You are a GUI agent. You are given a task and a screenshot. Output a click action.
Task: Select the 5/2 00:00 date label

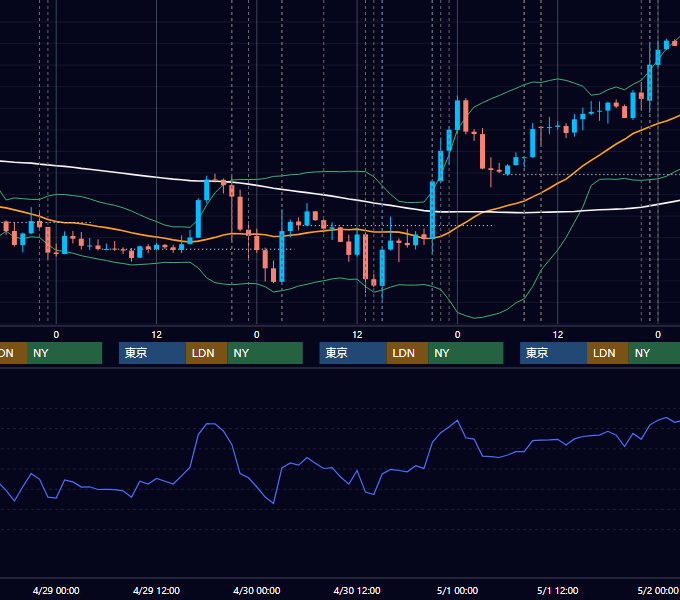[658, 590]
